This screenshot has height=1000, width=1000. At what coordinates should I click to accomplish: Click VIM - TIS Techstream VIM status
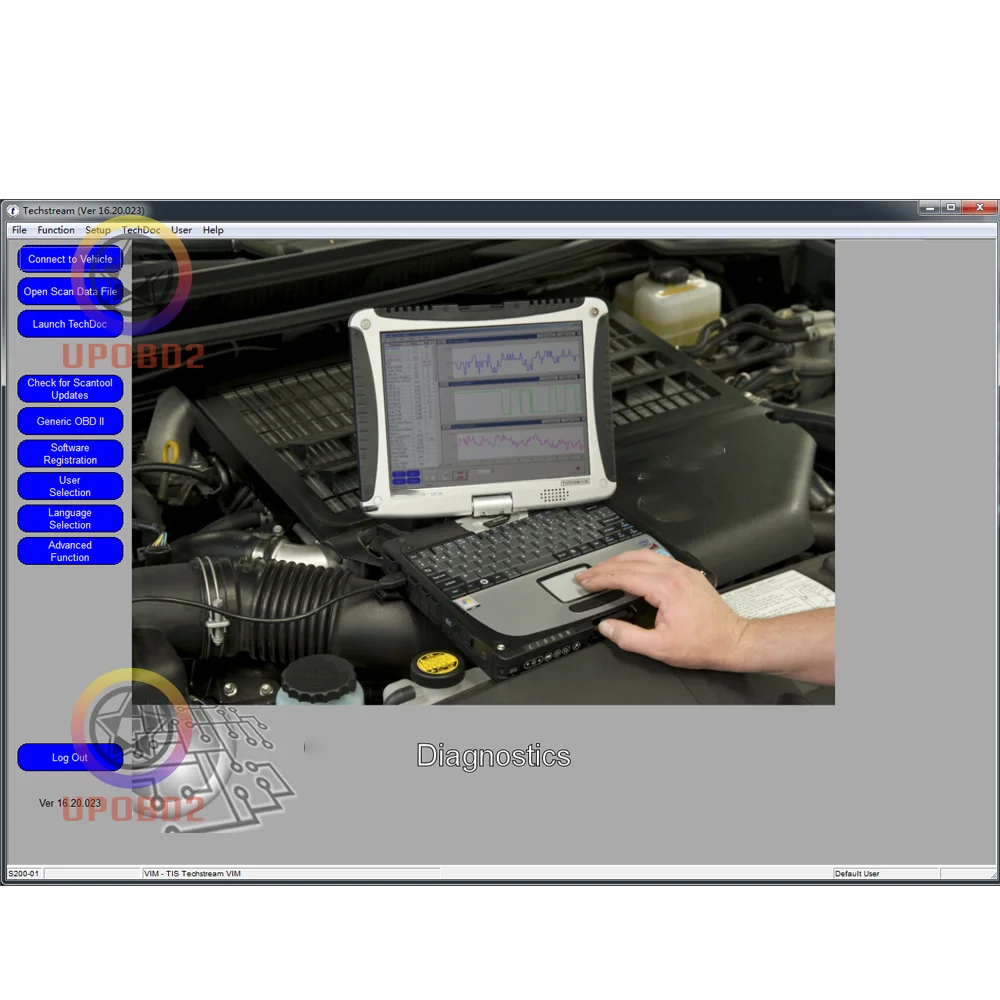pos(192,873)
